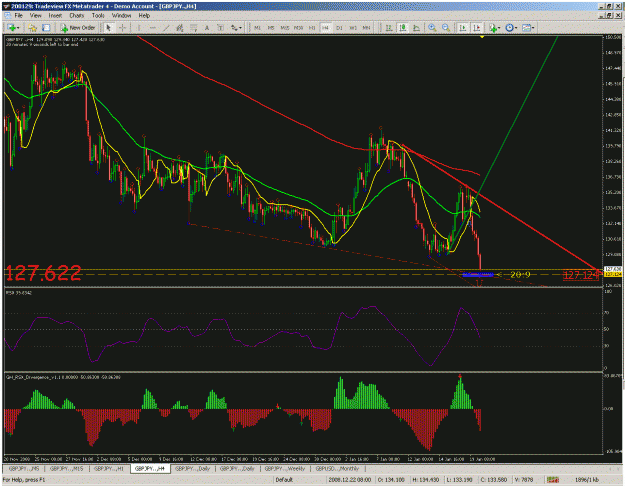Open the Indicators list icon

[x=493, y=28]
